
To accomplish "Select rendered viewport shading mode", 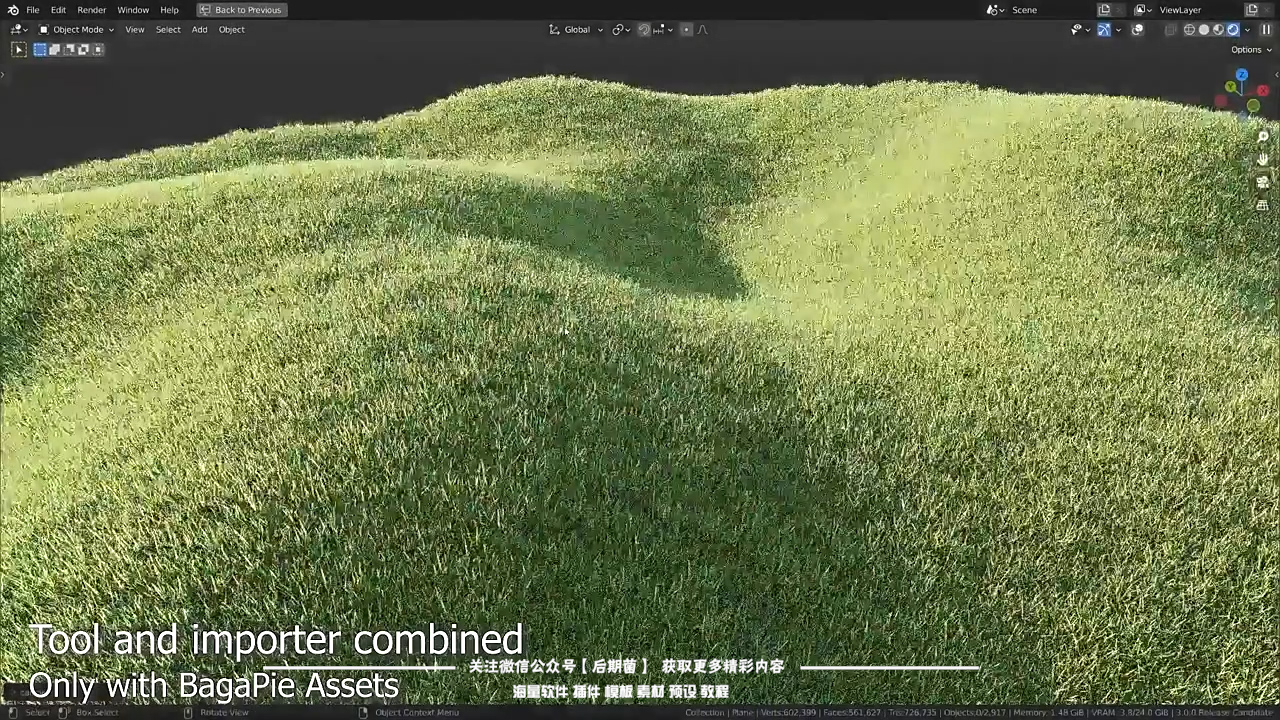I will pyautogui.click(x=1233, y=30).
